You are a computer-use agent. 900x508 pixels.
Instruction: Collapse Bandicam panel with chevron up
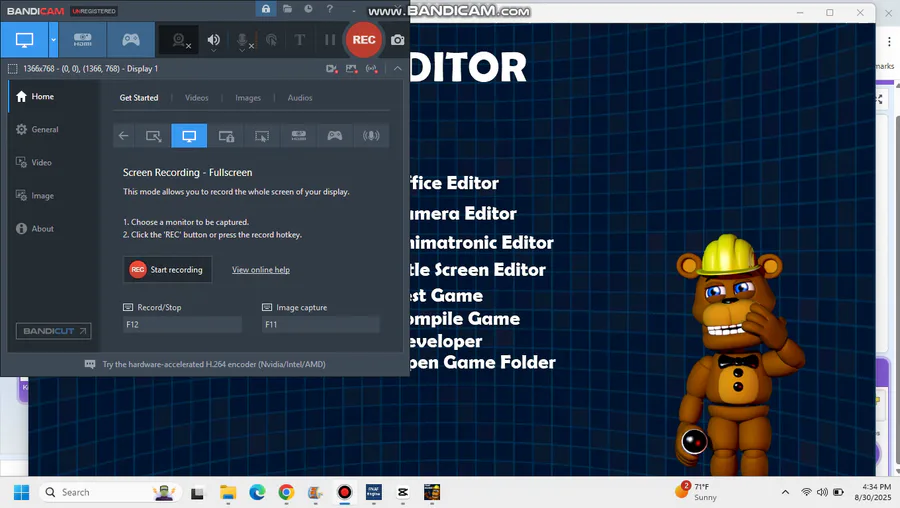[397, 68]
